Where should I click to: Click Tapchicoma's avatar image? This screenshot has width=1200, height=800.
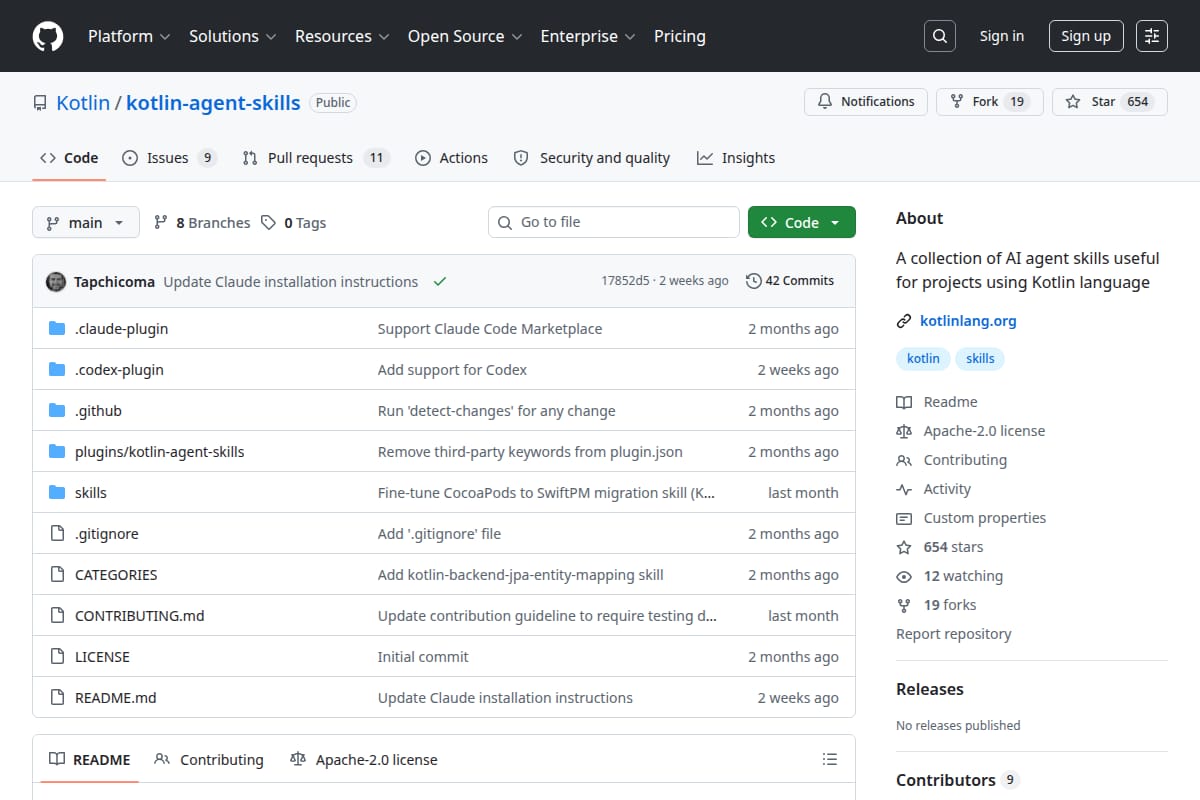(56, 282)
